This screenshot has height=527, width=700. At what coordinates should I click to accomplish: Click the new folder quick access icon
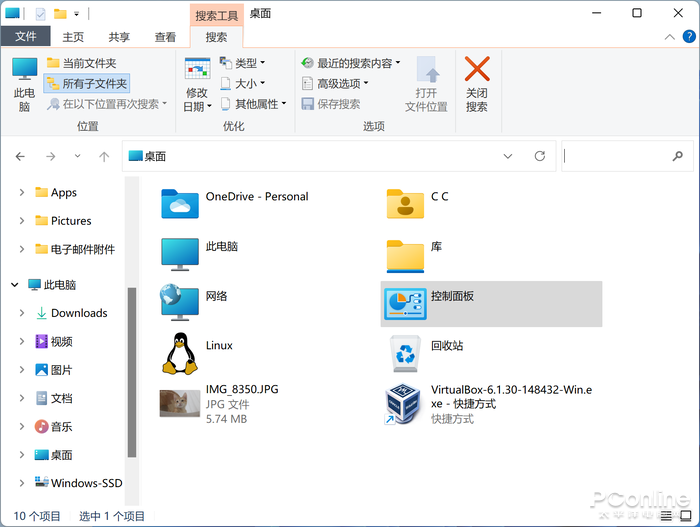tap(60, 14)
